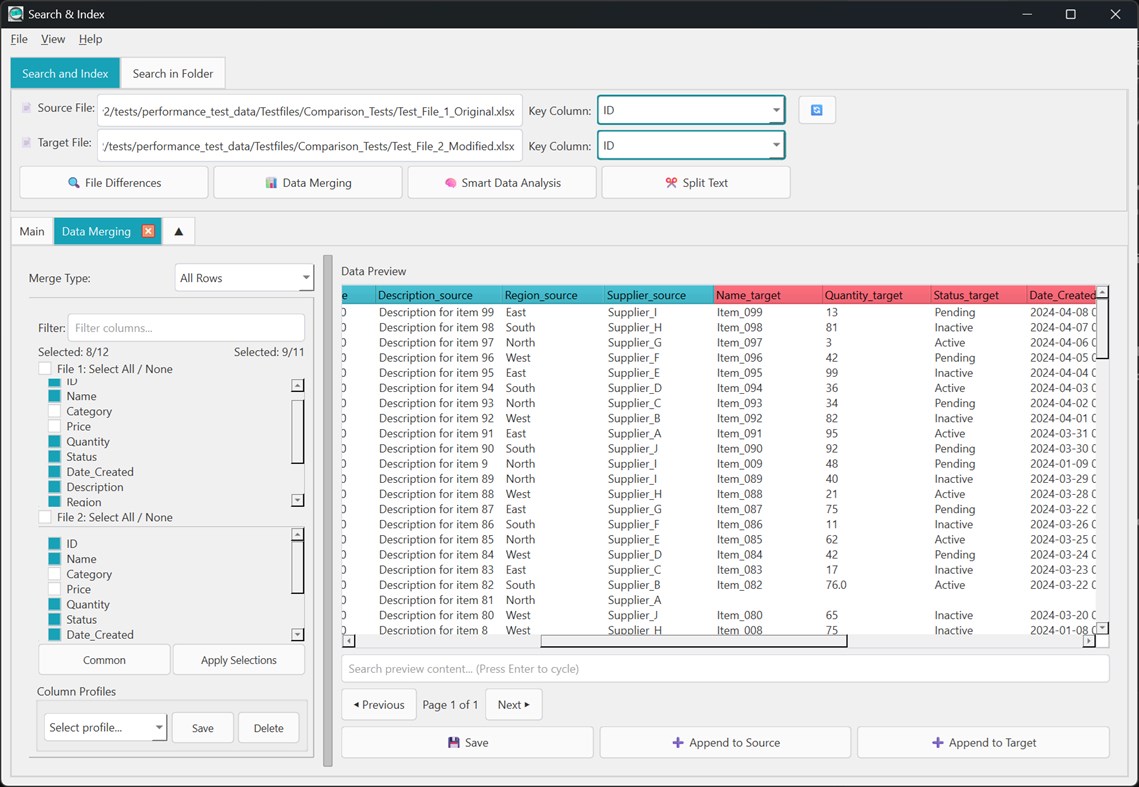Open the Merge Type dropdown
Viewport: 1139px width, 787px height.
pos(244,277)
